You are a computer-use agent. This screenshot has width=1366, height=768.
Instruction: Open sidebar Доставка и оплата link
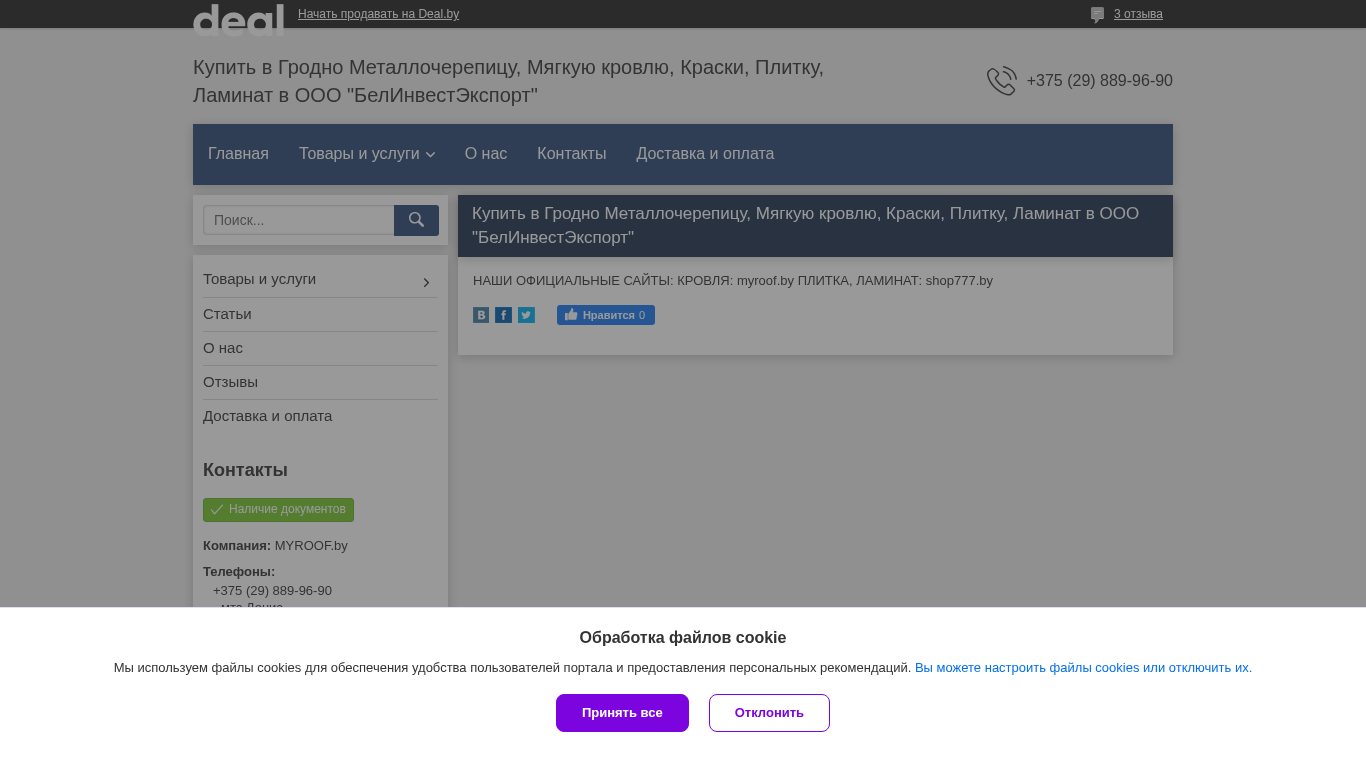click(267, 416)
